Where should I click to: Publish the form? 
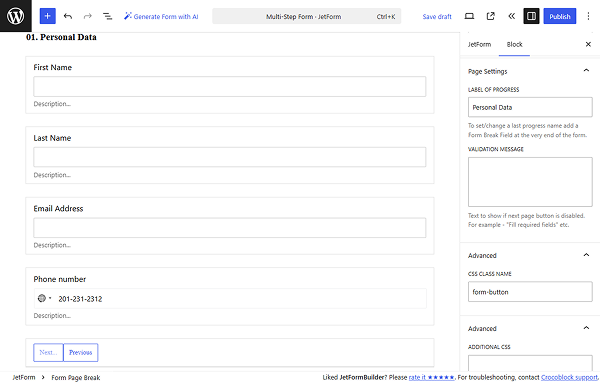559,16
